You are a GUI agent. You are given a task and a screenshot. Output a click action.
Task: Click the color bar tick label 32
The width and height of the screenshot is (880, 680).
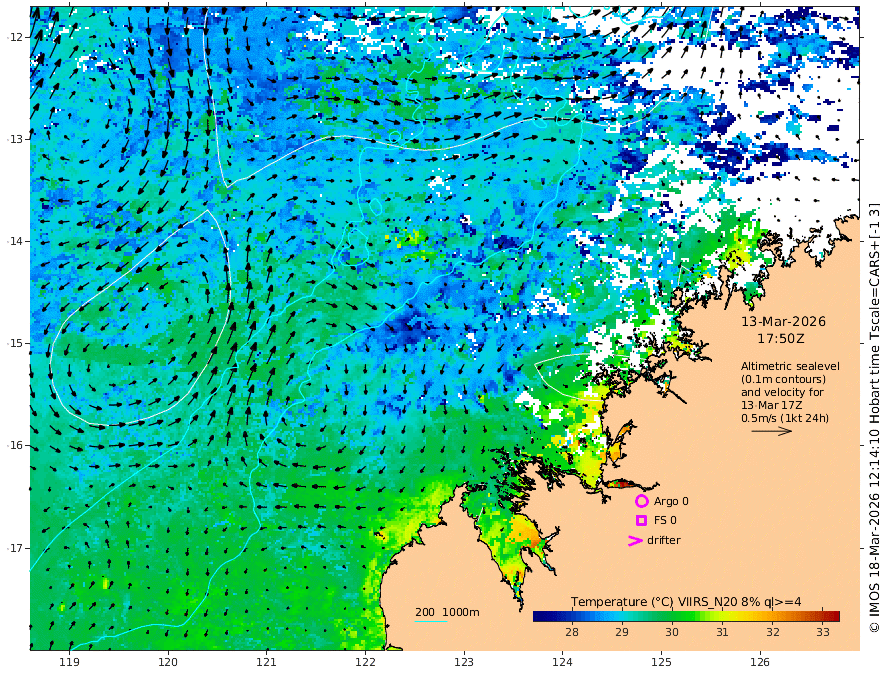(773, 632)
